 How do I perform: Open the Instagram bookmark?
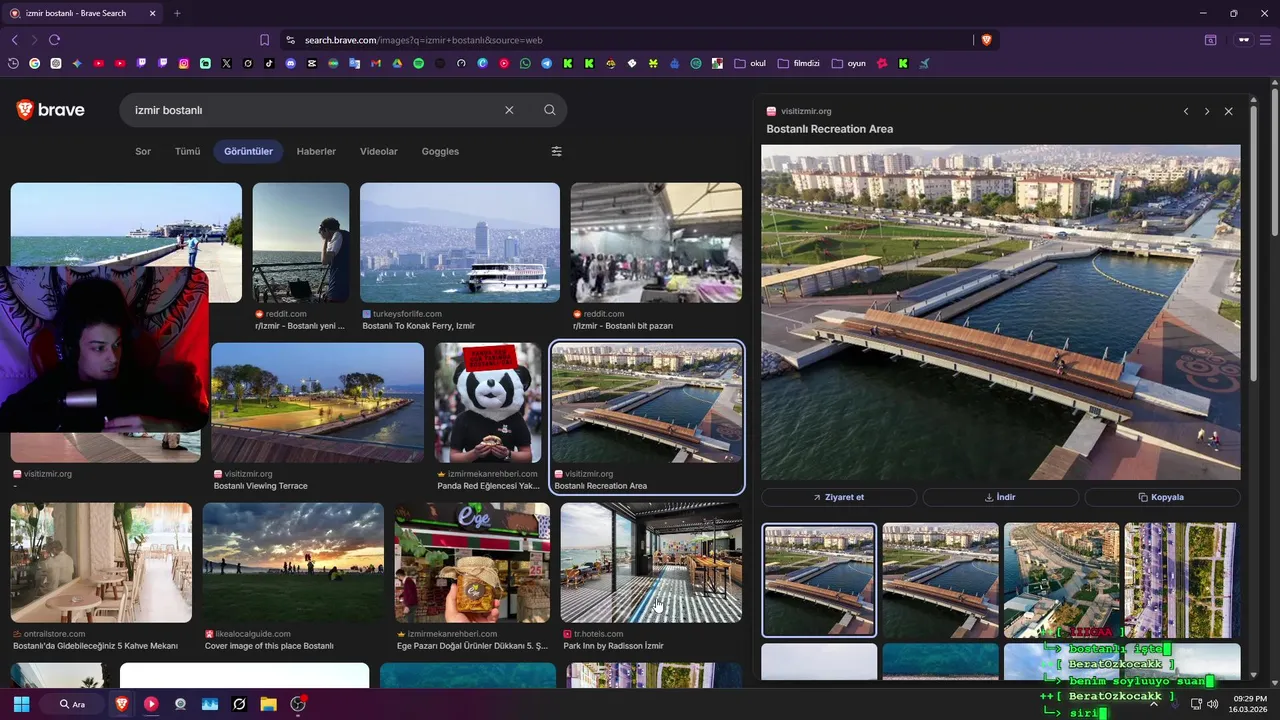coord(184,63)
